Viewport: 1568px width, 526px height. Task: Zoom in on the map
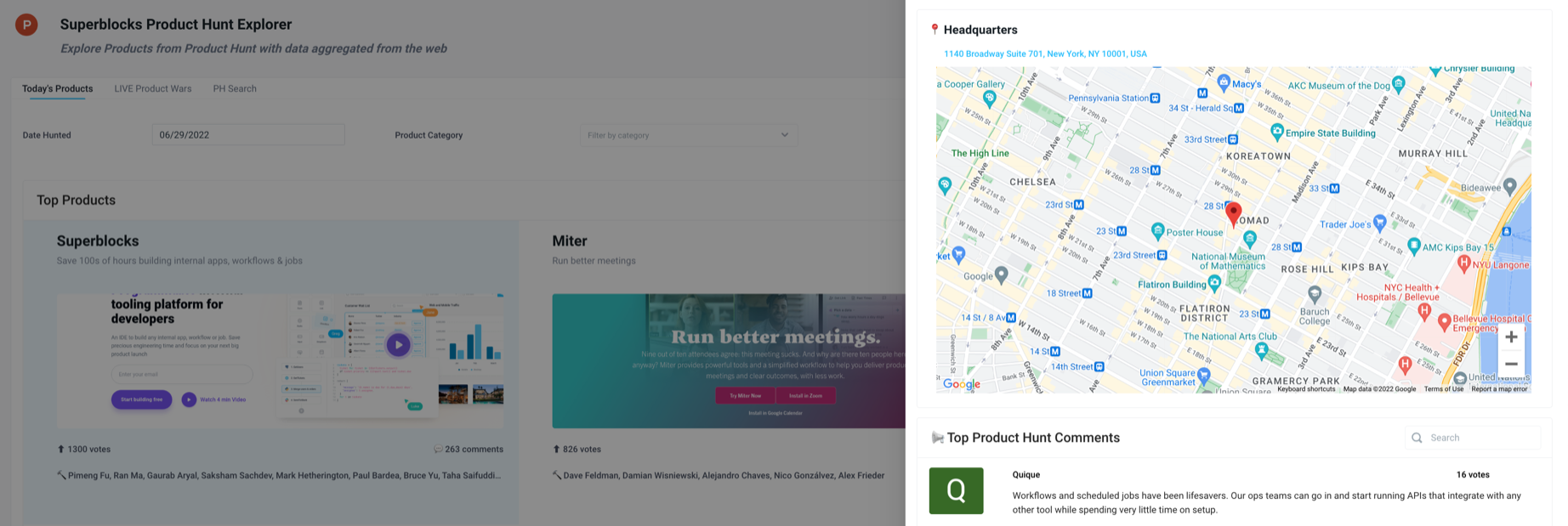(1511, 337)
